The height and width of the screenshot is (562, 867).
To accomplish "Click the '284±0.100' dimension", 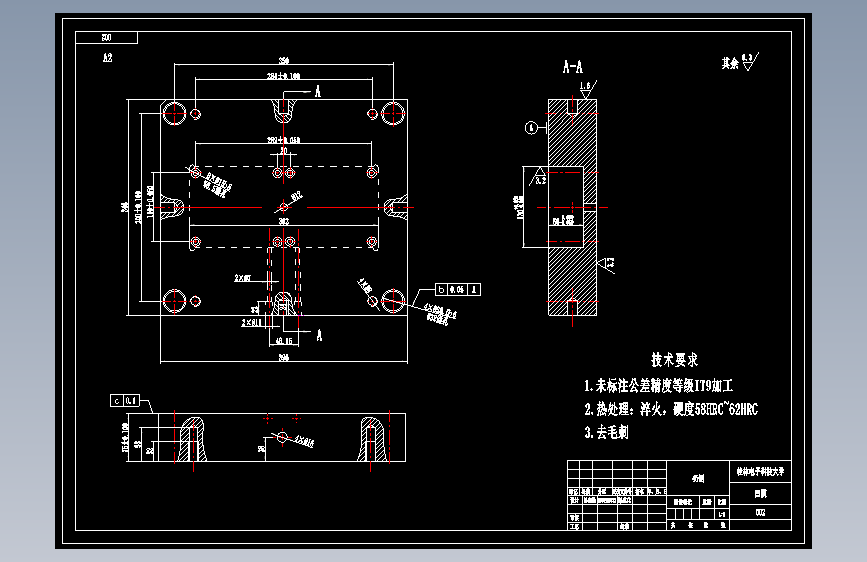I will coord(283,76).
